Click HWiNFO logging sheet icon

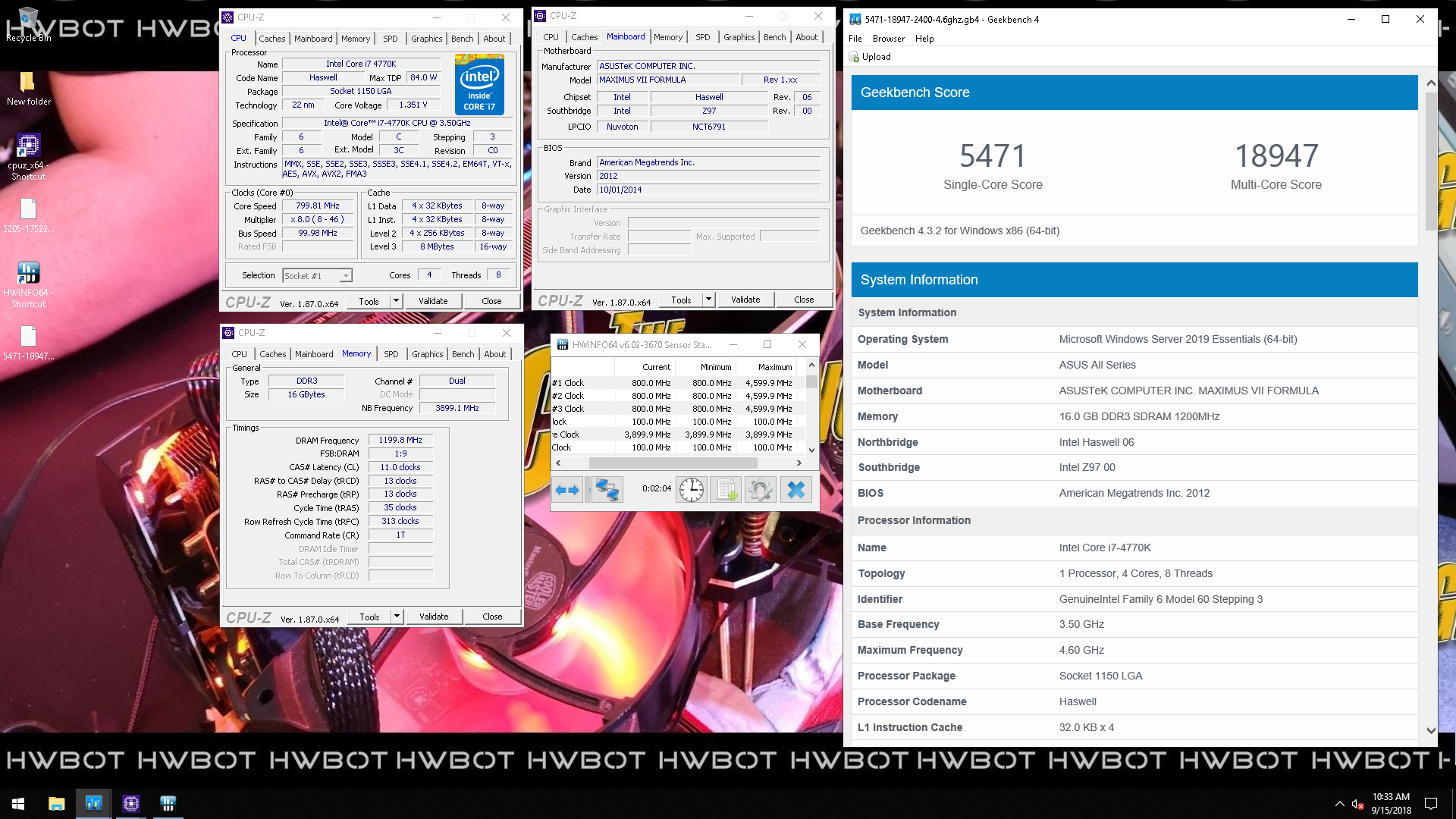tap(726, 490)
